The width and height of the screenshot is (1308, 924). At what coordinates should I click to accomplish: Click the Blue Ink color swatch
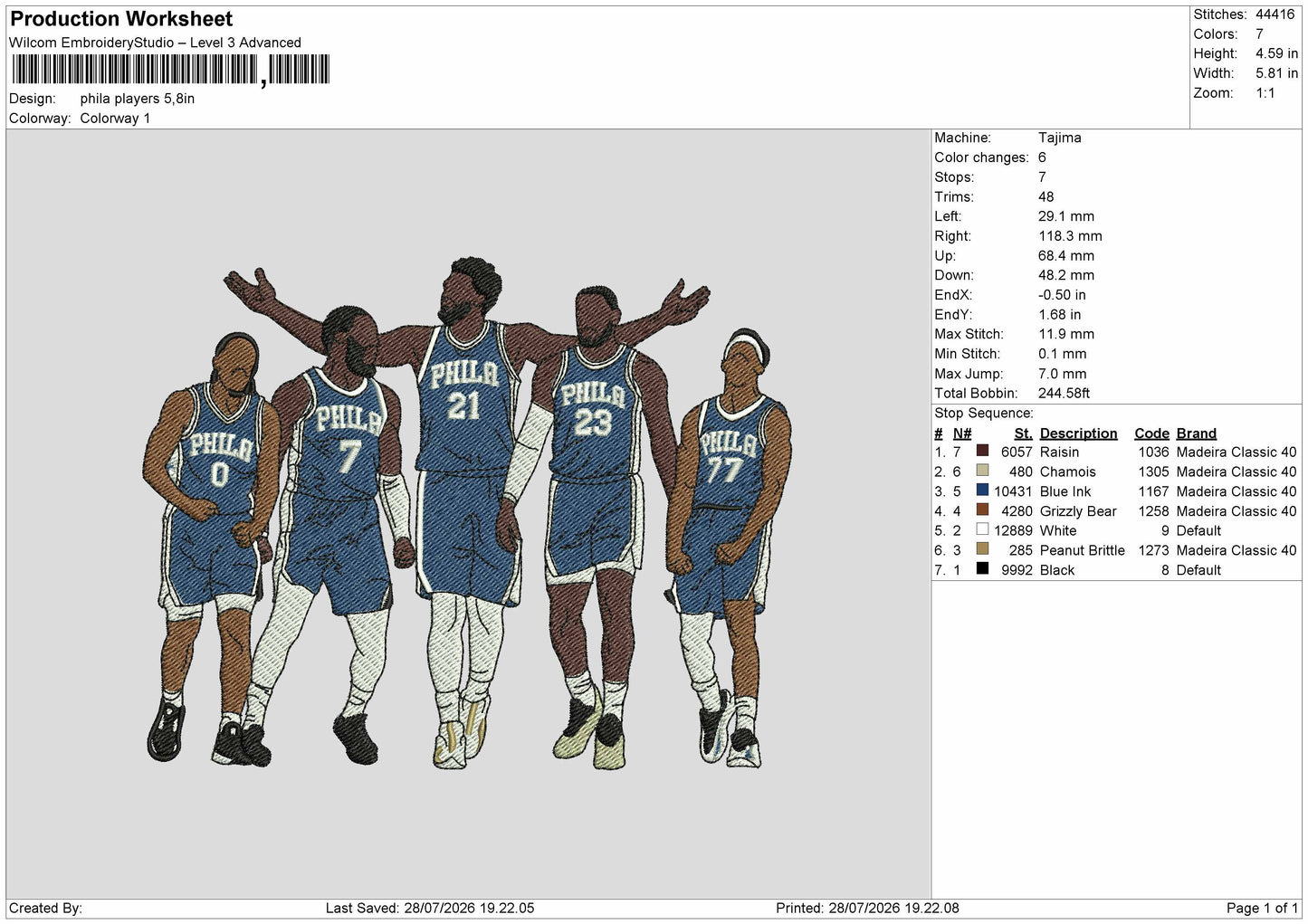click(x=982, y=491)
